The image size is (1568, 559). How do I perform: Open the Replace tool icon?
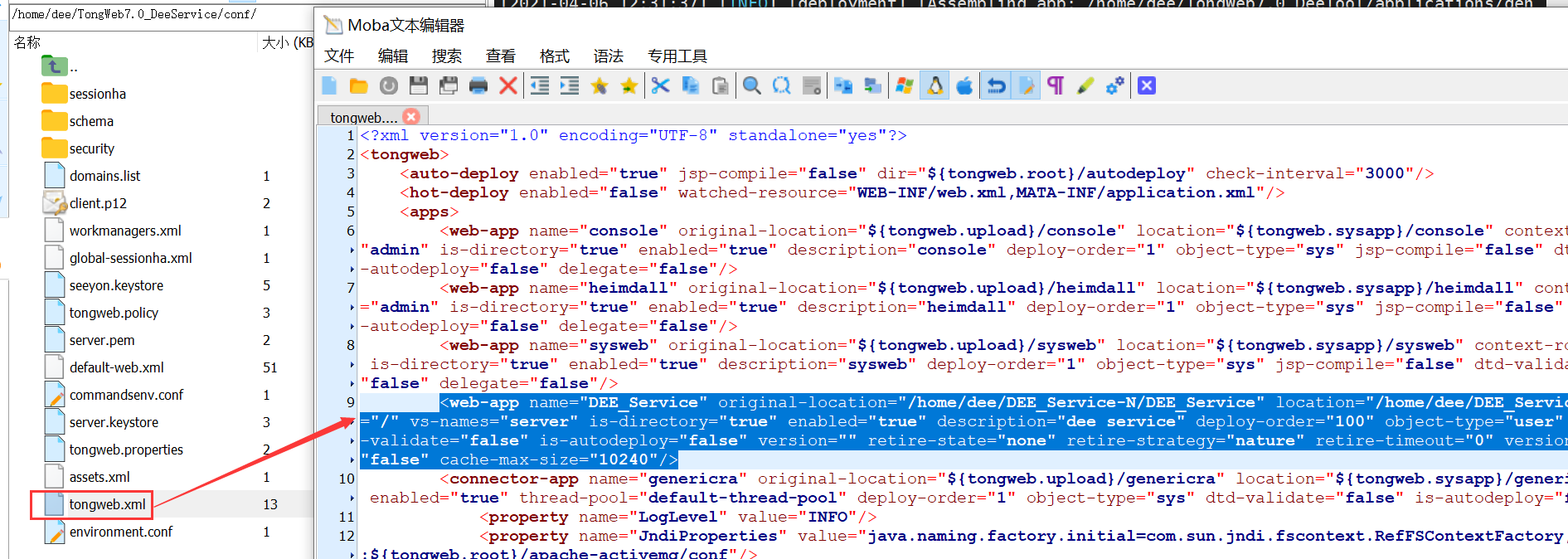782,86
